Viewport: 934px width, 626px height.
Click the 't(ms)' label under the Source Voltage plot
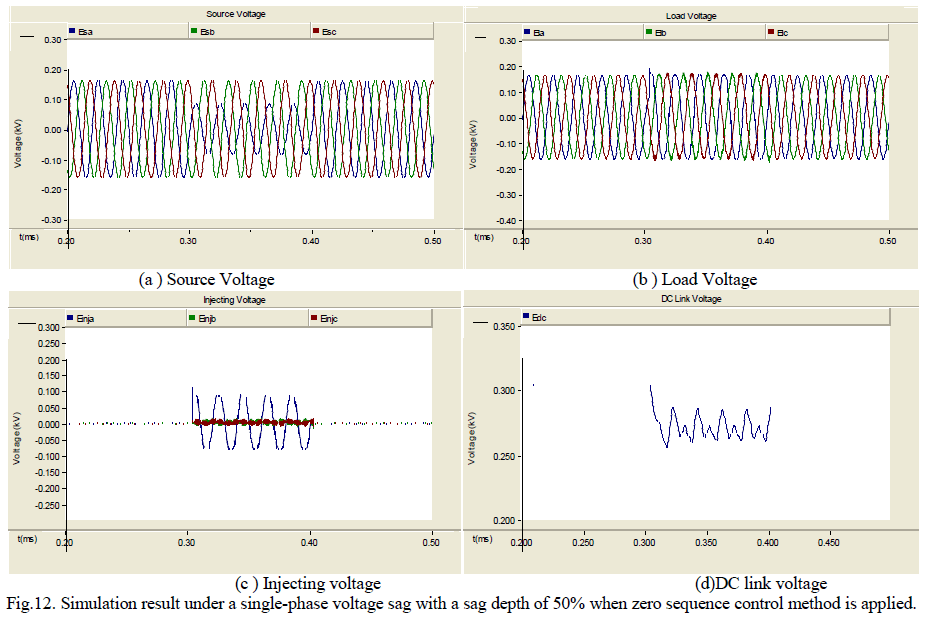coord(29,237)
